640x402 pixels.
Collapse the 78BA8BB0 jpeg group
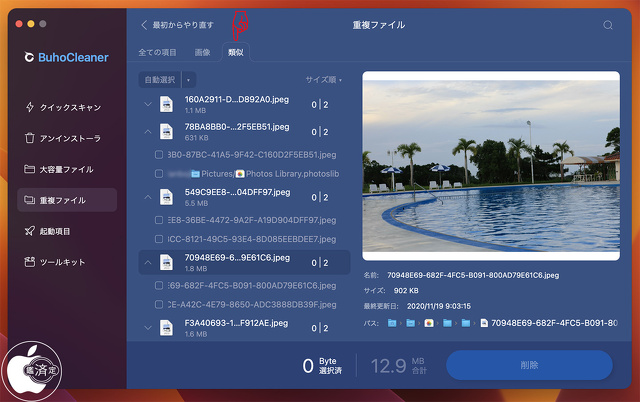click(x=148, y=132)
